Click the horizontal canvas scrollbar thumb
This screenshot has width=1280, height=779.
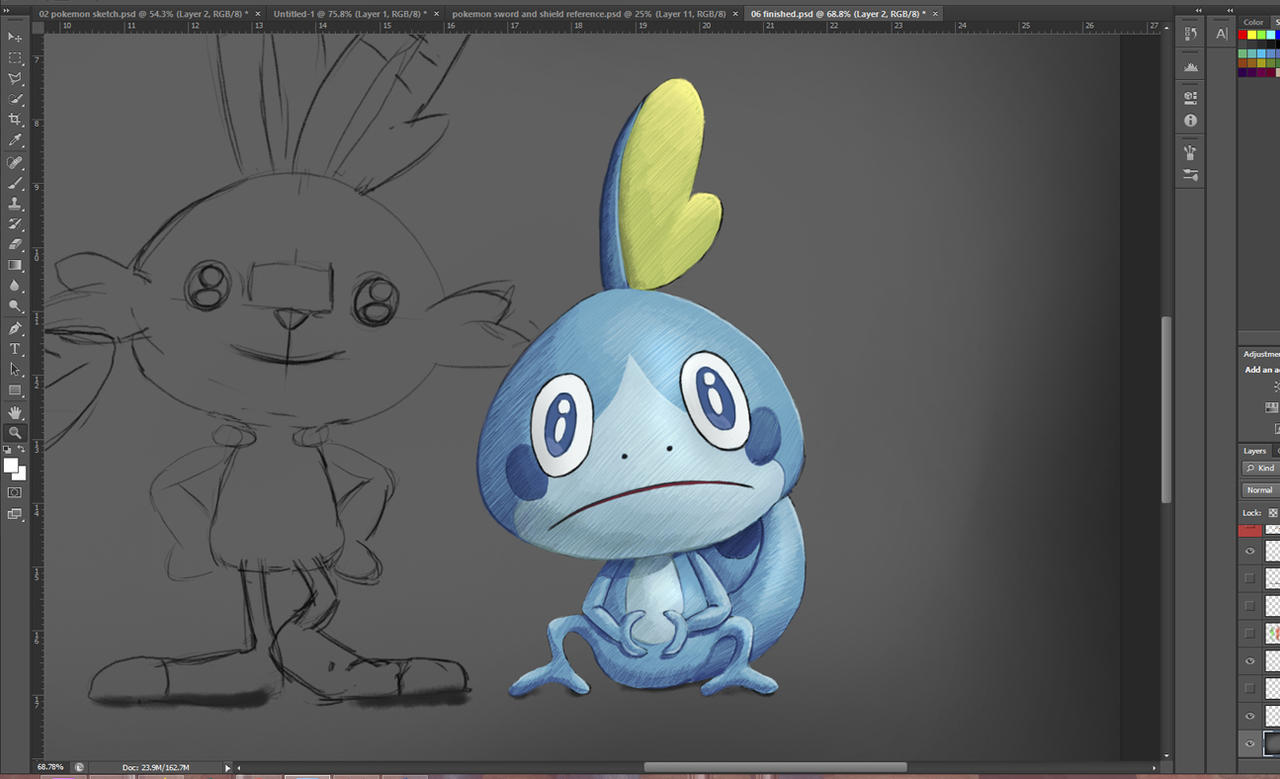[x=775, y=767]
